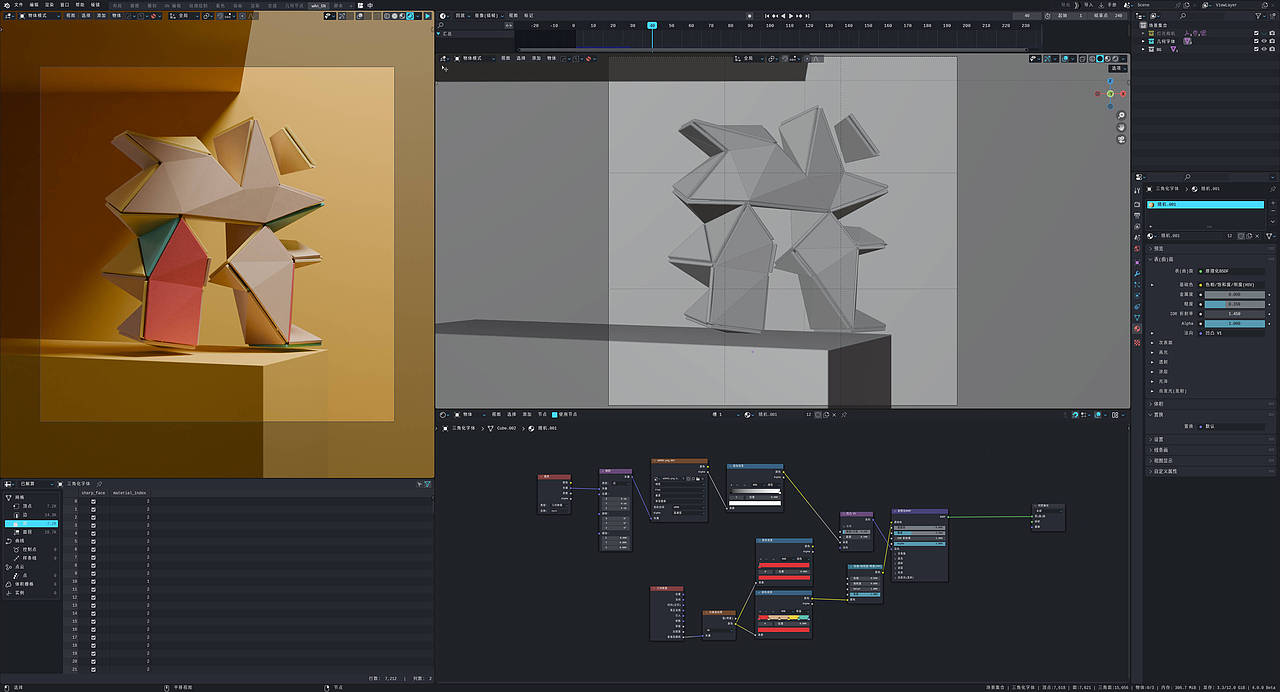Jump to timeline start frame button

click(766, 16)
